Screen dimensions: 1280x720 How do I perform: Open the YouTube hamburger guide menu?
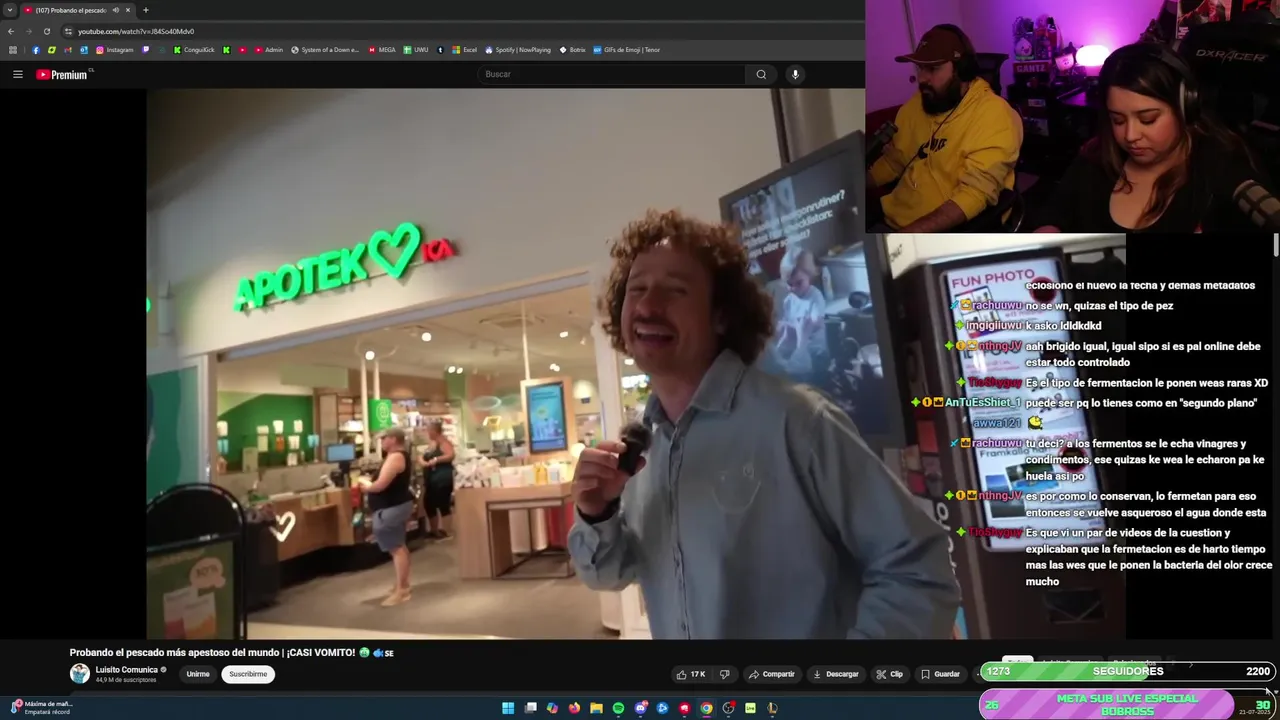[17, 74]
